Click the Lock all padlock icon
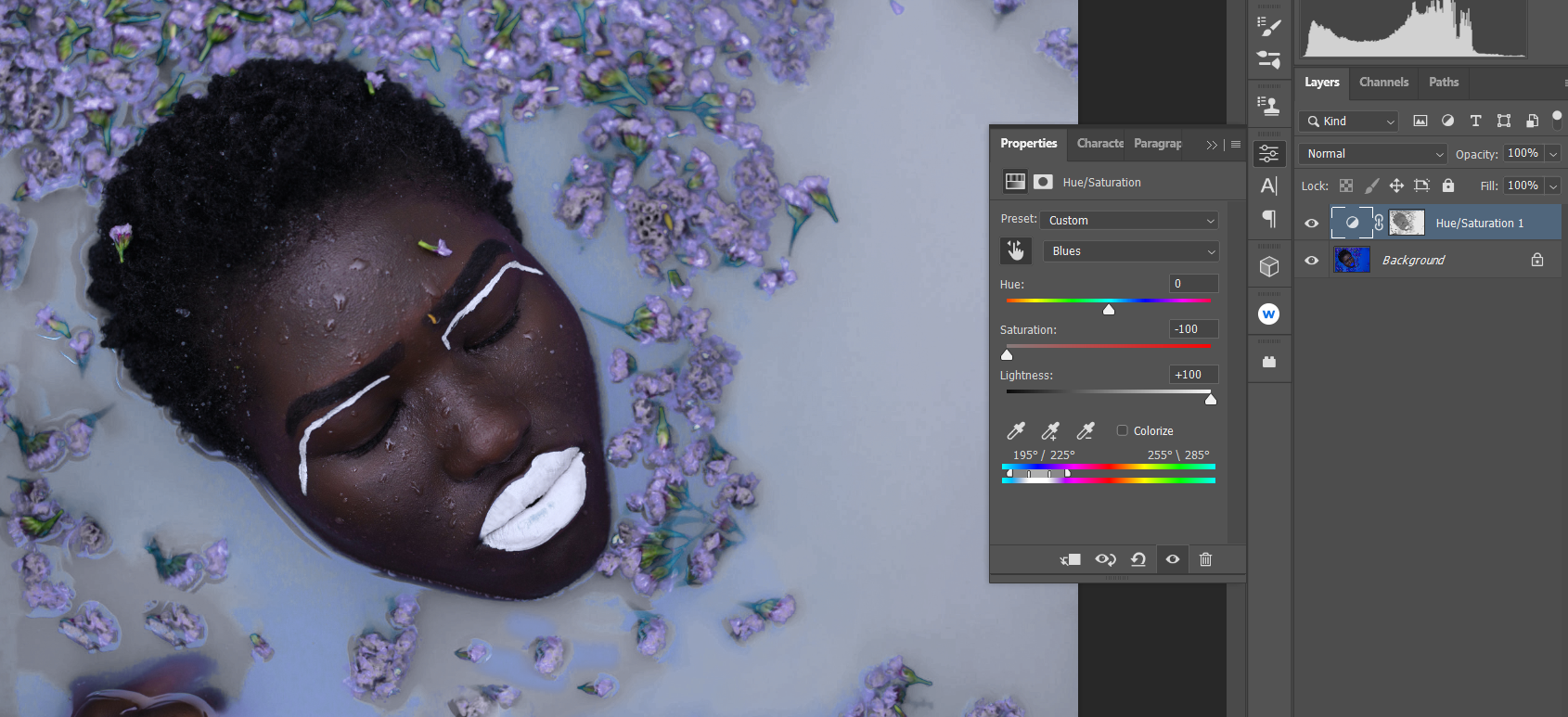 tap(1448, 186)
